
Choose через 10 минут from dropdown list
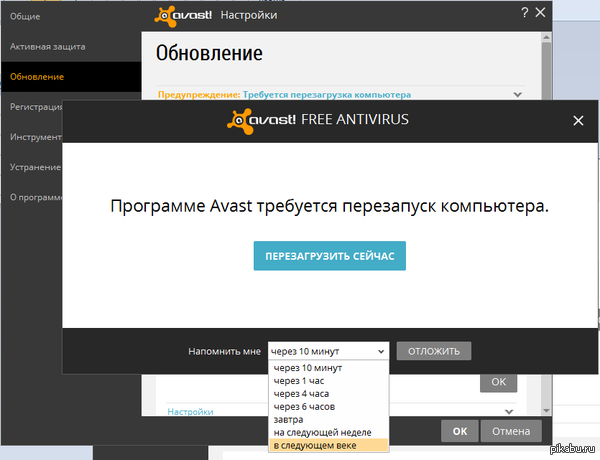point(329,368)
